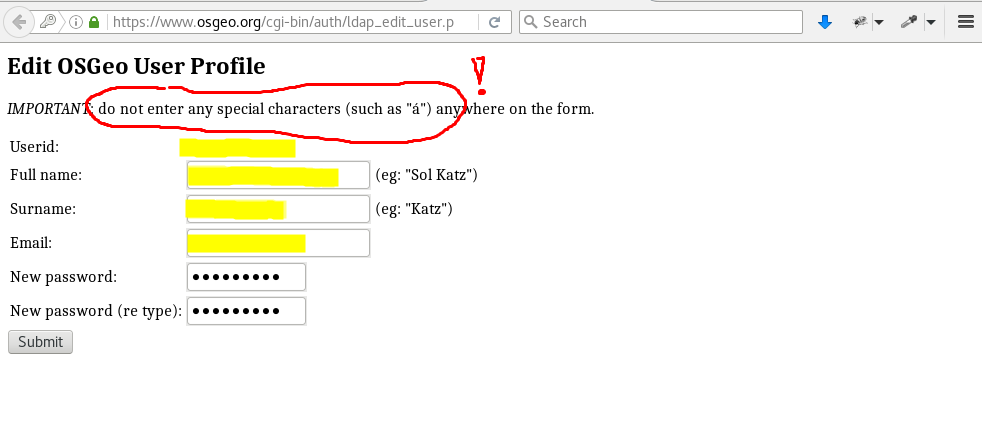Click the New password field
Image resolution: width=982 pixels, height=423 pixels.
246,277
